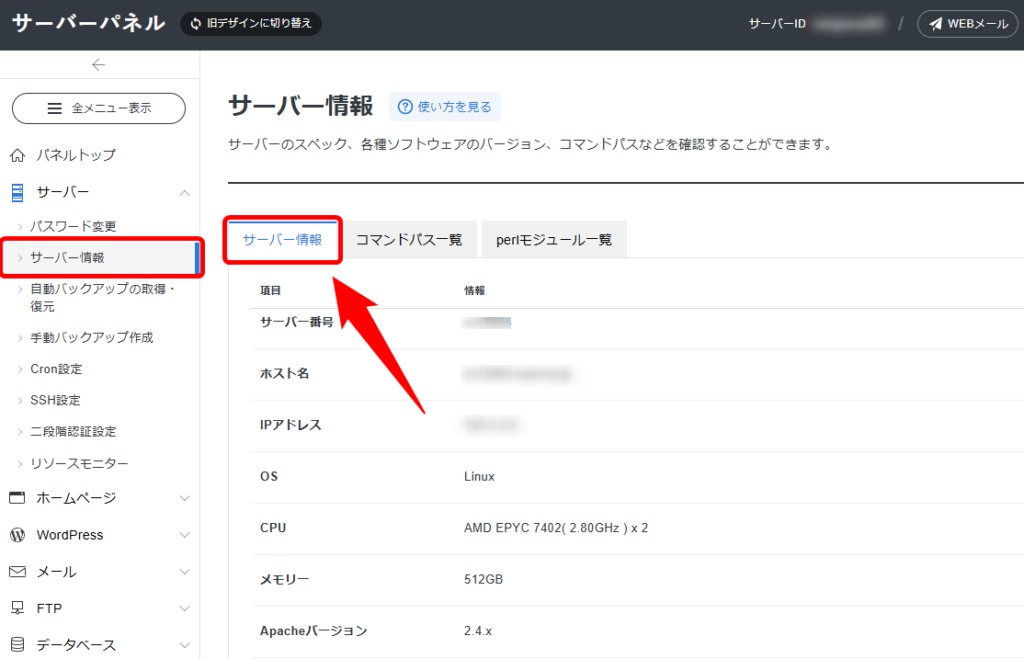Viewport: 1024px width, 659px height.
Task: Expand the ホームページ menu section
Action: (184, 498)
